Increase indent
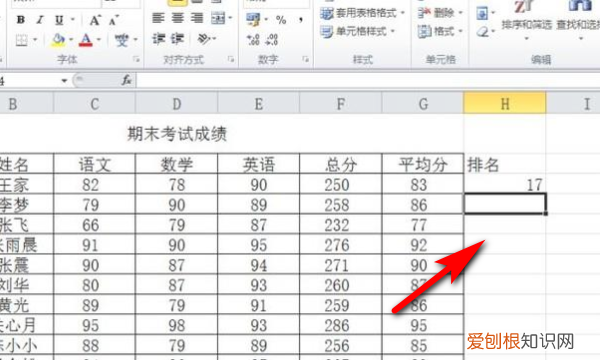The height and width of the screenshot is (360, 600). (x=178, y=39)
